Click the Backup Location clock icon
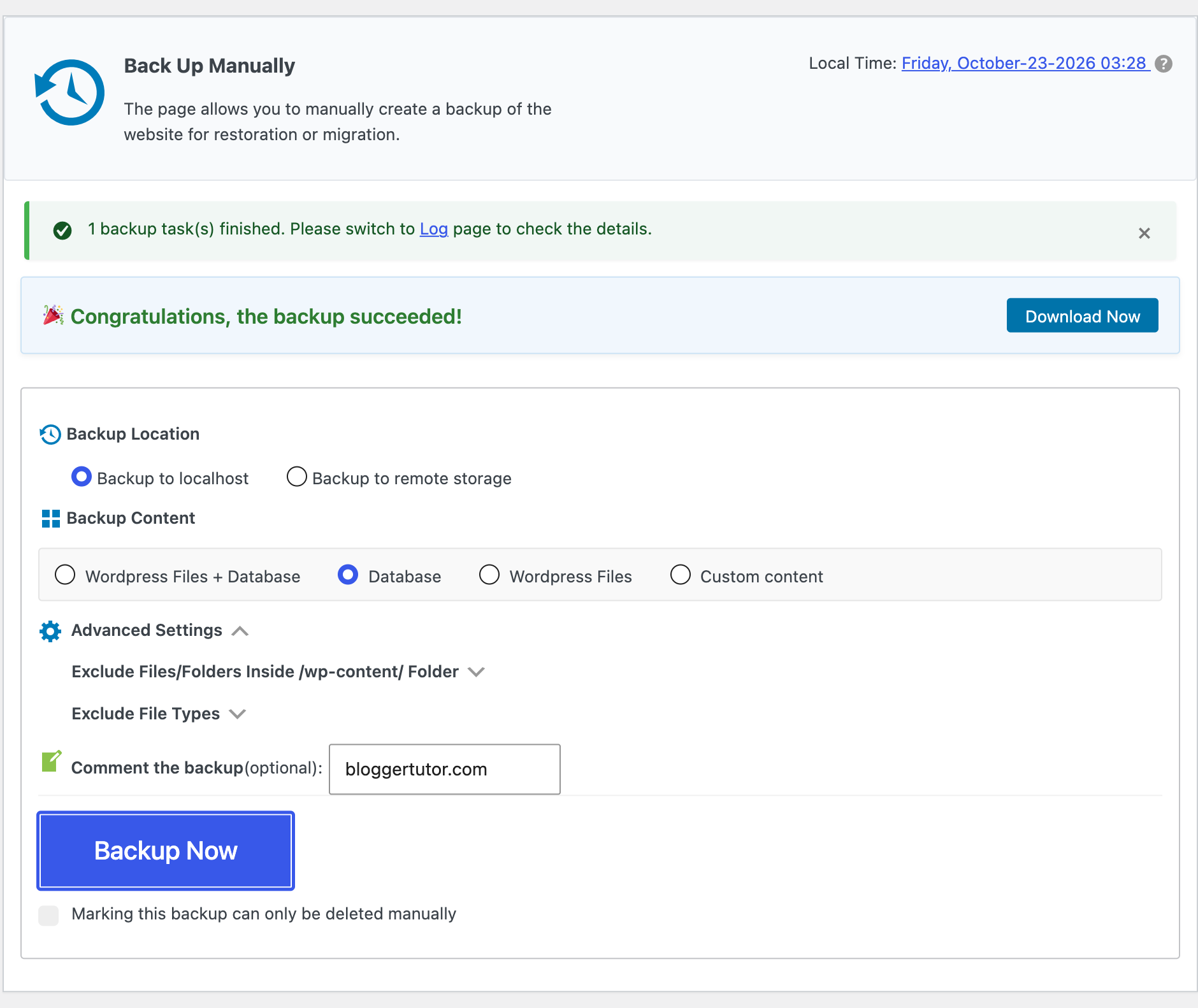 [50, 435]
